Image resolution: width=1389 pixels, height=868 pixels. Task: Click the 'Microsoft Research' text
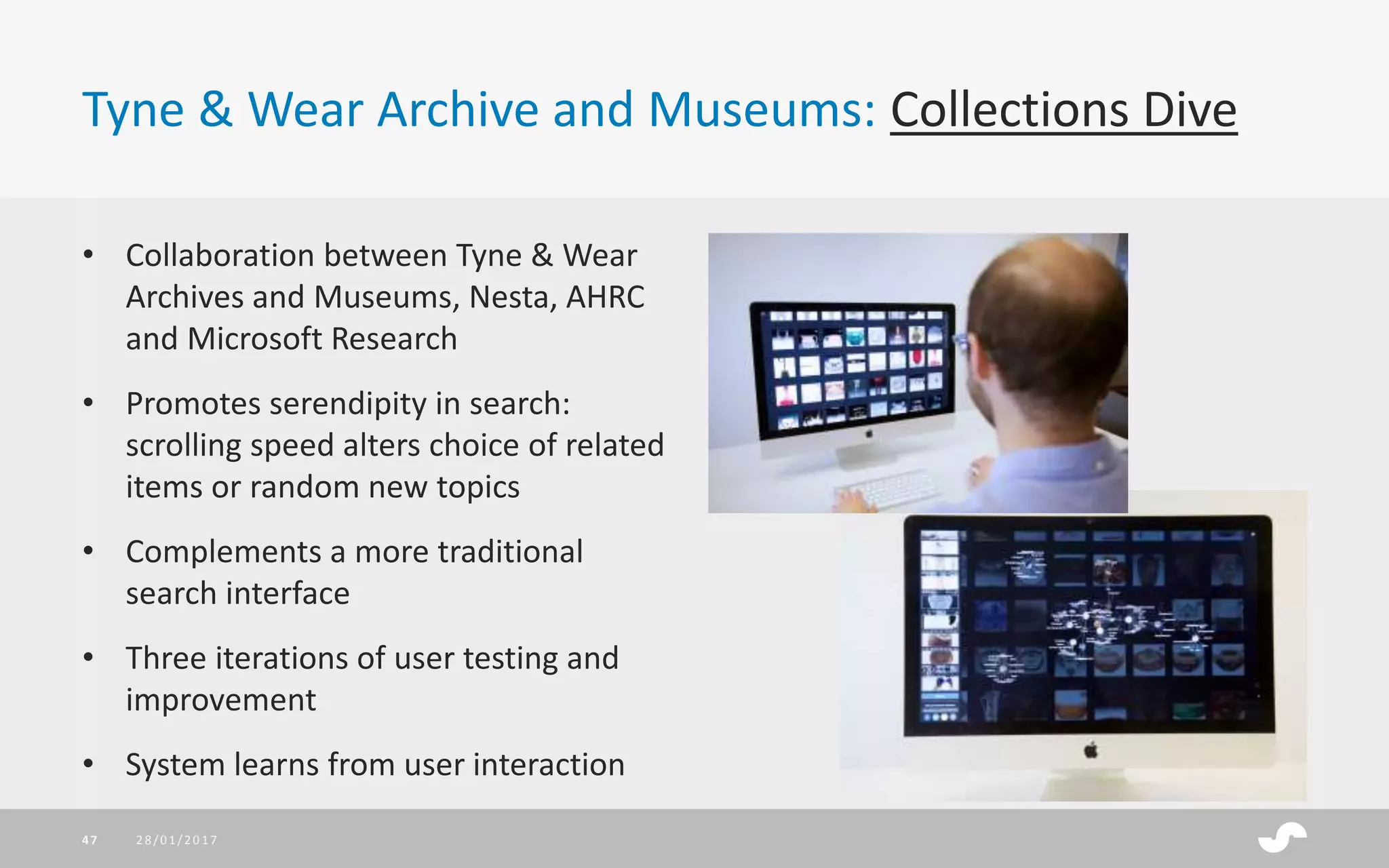point(322,339)
